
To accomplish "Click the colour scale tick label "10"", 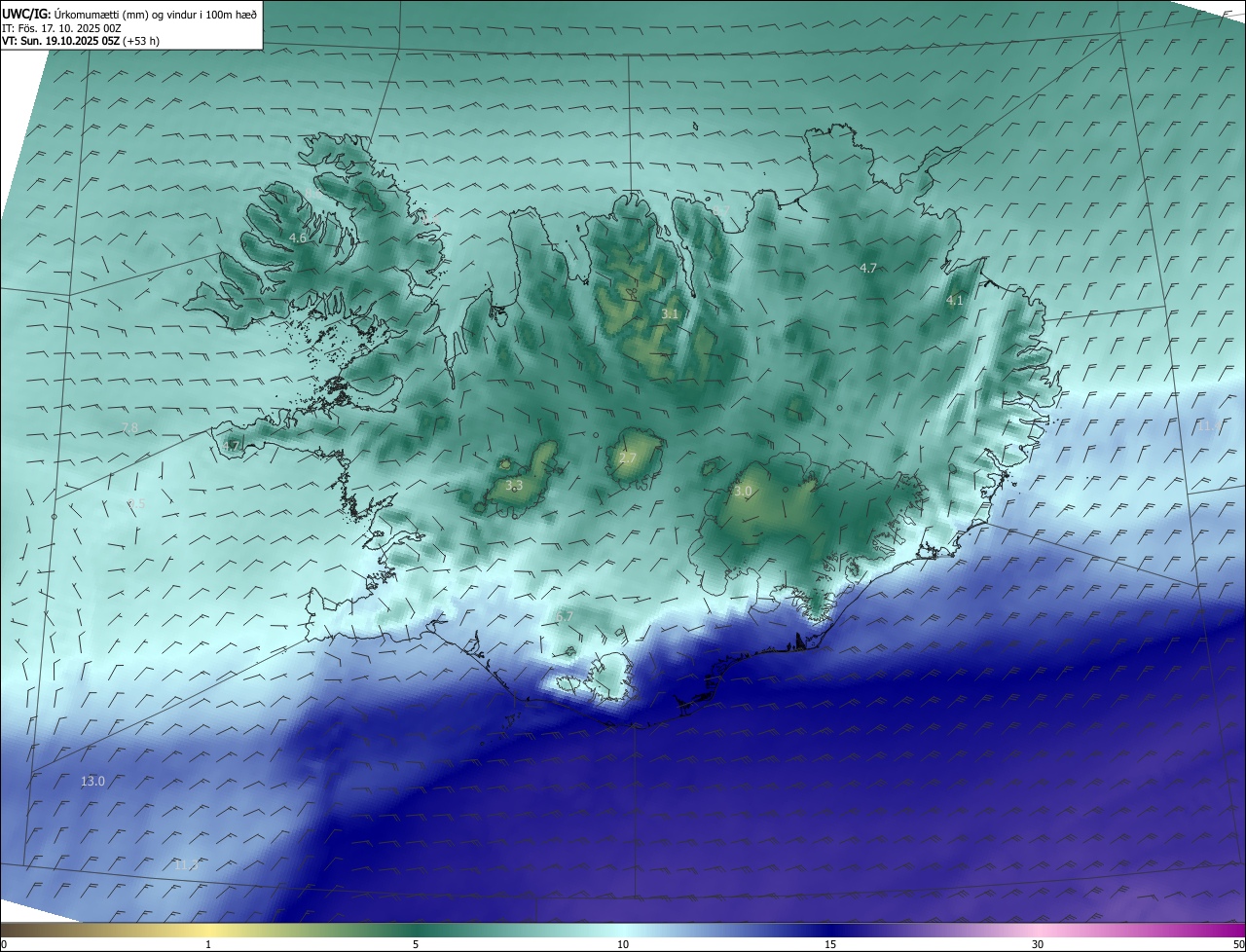I will [x=623, y=944].
